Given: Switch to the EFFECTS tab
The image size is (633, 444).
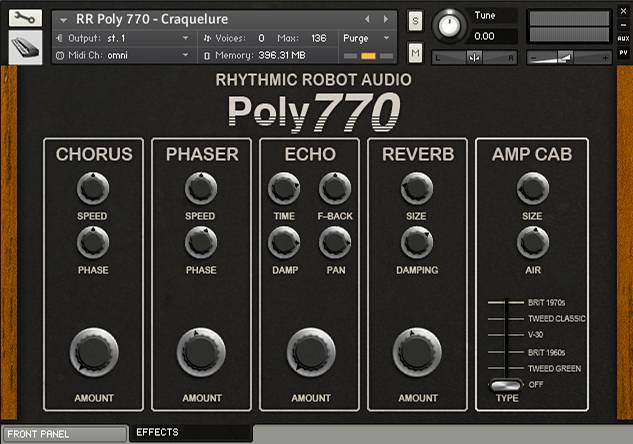Looking at the screenshot, I should tap(191, 433).
